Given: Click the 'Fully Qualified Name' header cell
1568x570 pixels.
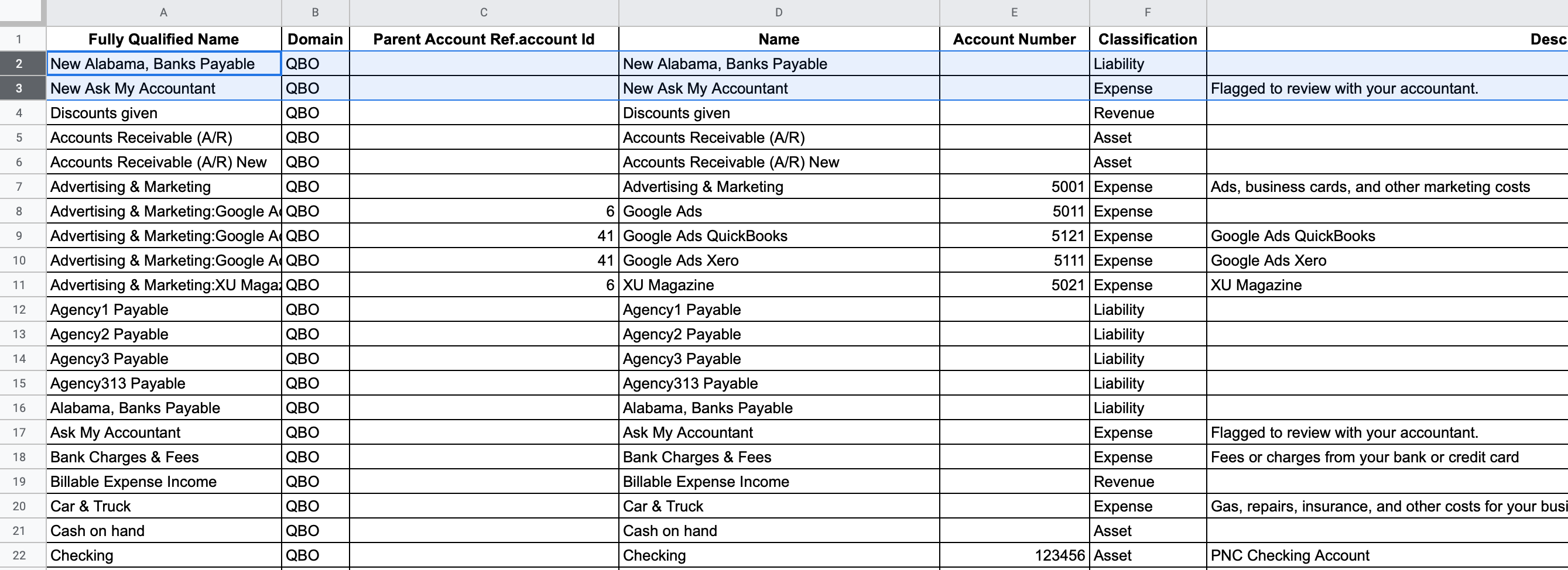Looking at the screenshot, I should pos(164,39).
